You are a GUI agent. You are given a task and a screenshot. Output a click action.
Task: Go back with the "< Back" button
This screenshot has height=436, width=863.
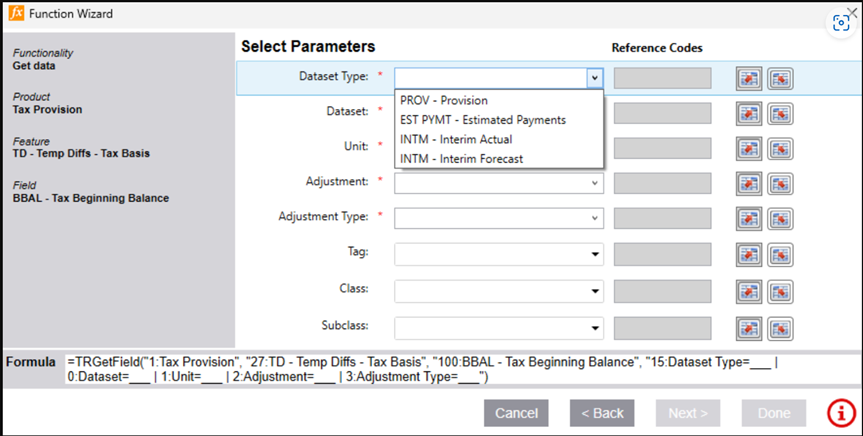pos(602,413)
